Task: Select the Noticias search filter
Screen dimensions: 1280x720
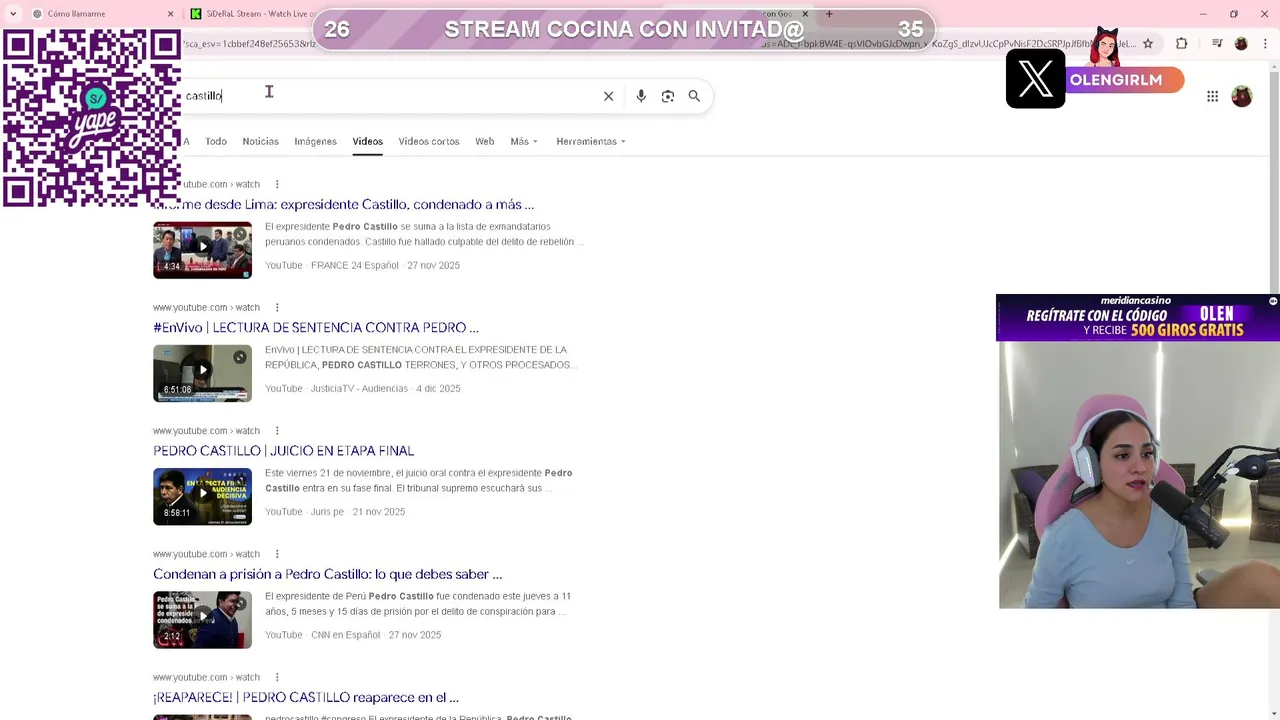Action: pyautogui.click(x=260, y=141)
